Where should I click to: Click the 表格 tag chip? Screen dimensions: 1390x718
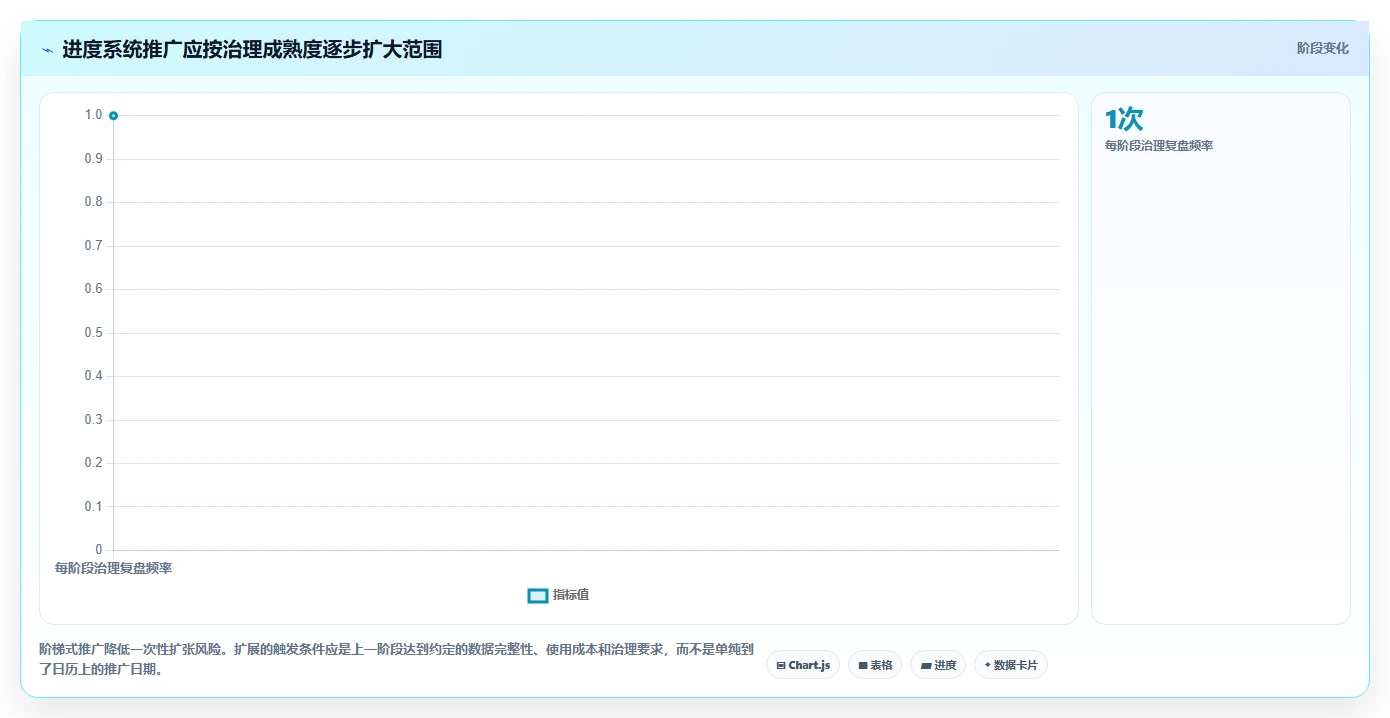pyautogui.click(x=875, y=665)
